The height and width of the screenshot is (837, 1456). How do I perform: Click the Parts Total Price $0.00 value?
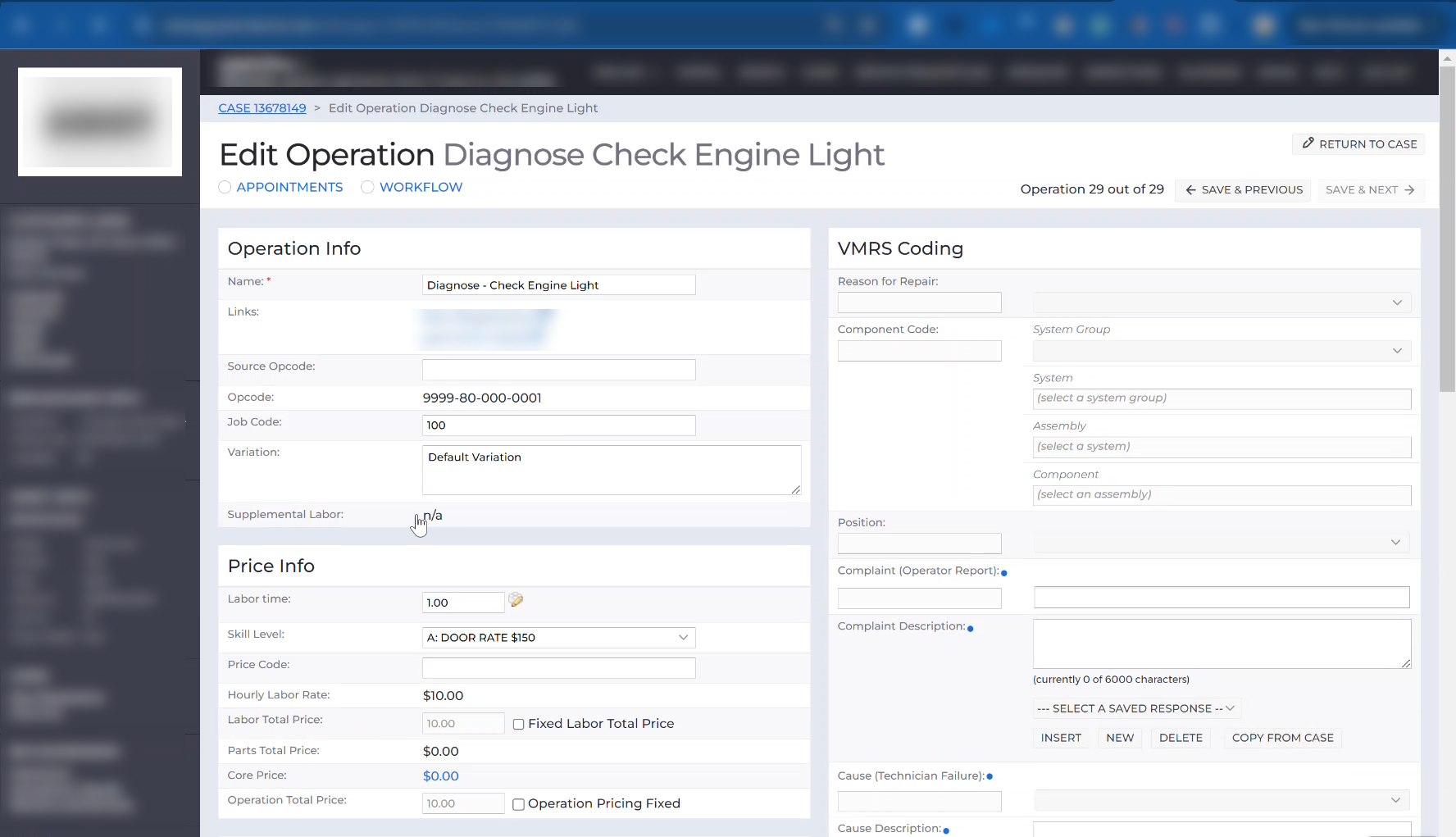[441, 752]
